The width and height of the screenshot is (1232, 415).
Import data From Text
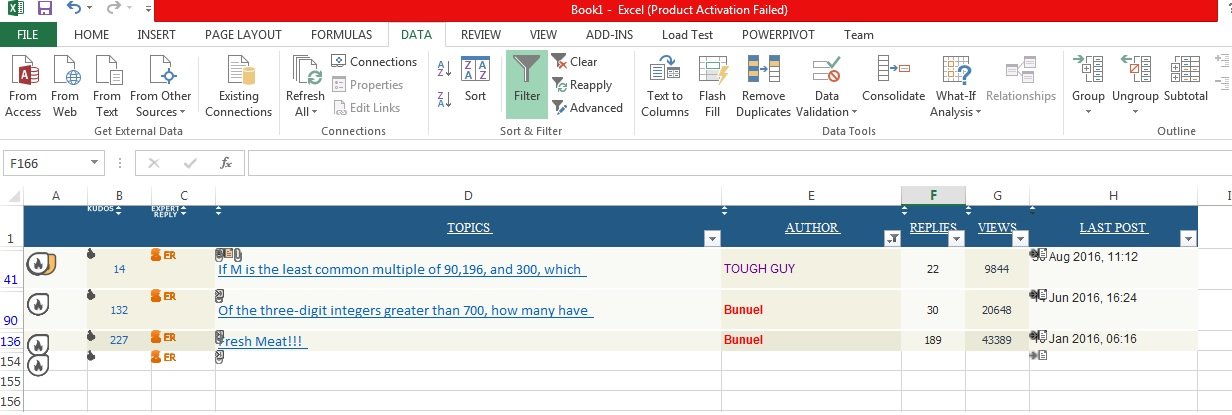107,86
